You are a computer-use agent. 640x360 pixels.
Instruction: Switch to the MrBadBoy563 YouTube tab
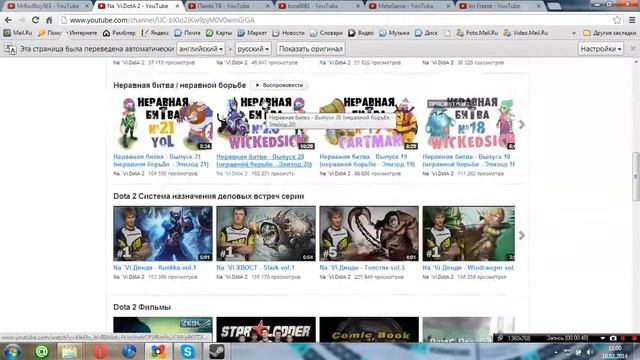tap(47, 6)
